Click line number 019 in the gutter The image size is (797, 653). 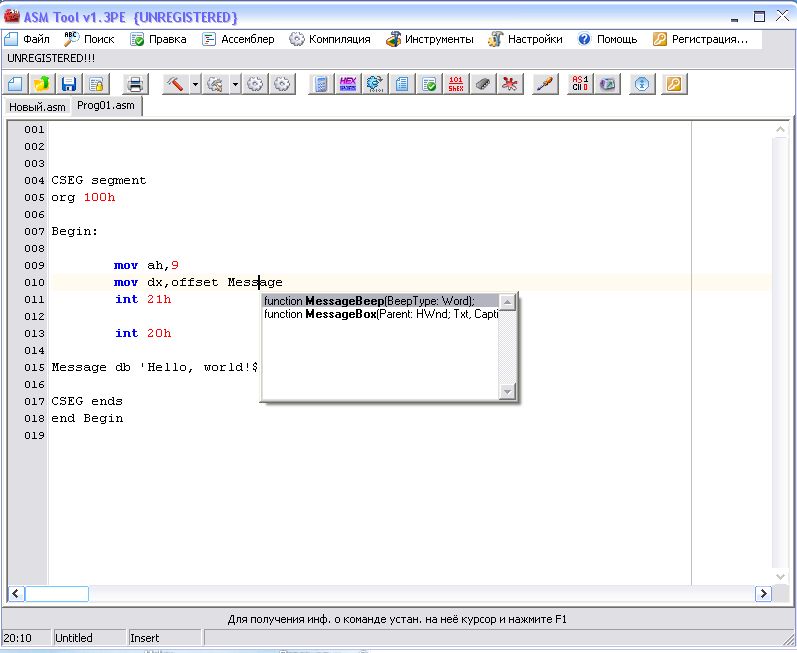coord(34,436)
